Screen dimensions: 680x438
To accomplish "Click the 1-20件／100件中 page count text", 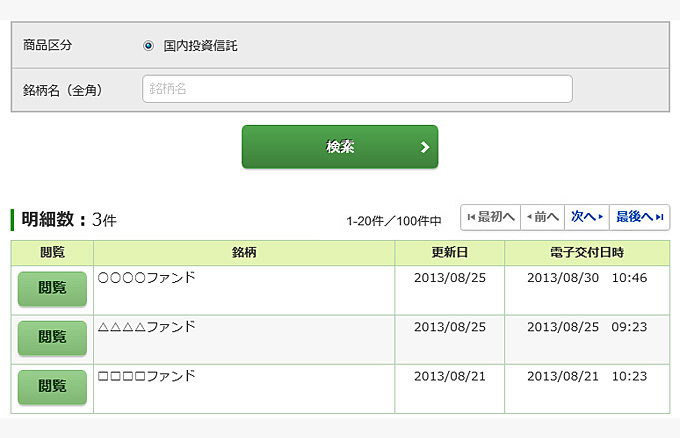I will coord(394,221).
